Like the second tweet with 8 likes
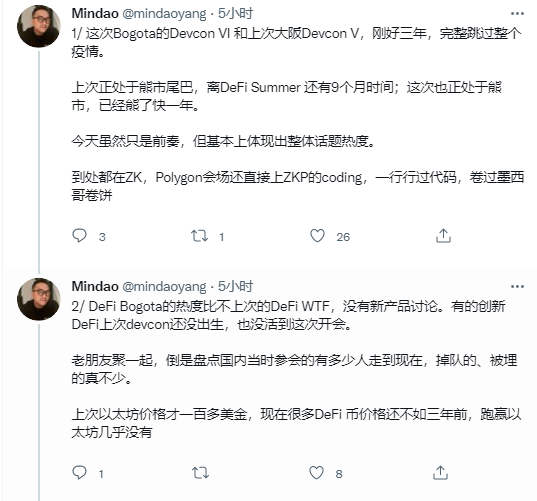537x501 pixels. coord(316,473)
